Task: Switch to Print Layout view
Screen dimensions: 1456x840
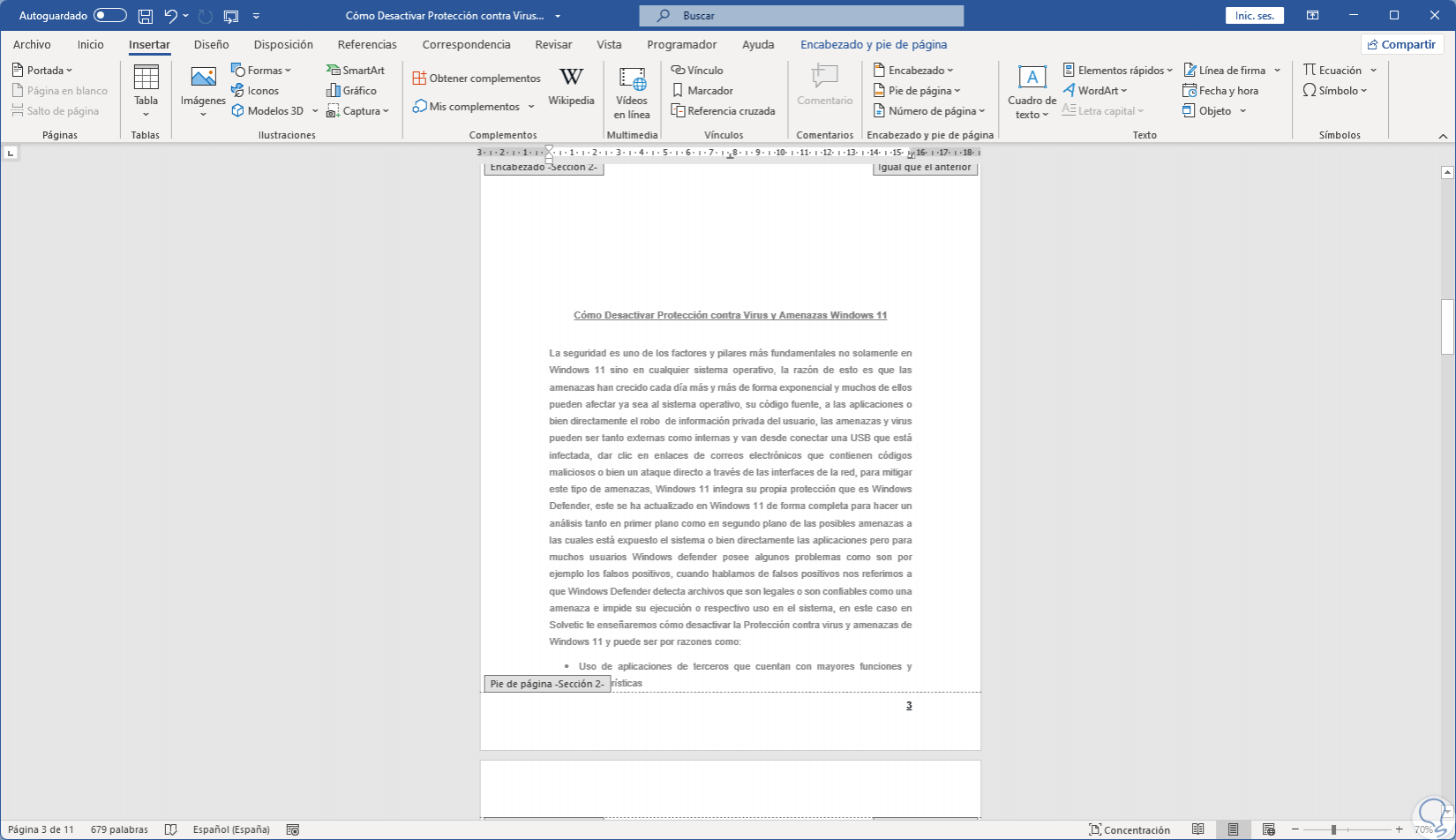Action: (1233, 829)
